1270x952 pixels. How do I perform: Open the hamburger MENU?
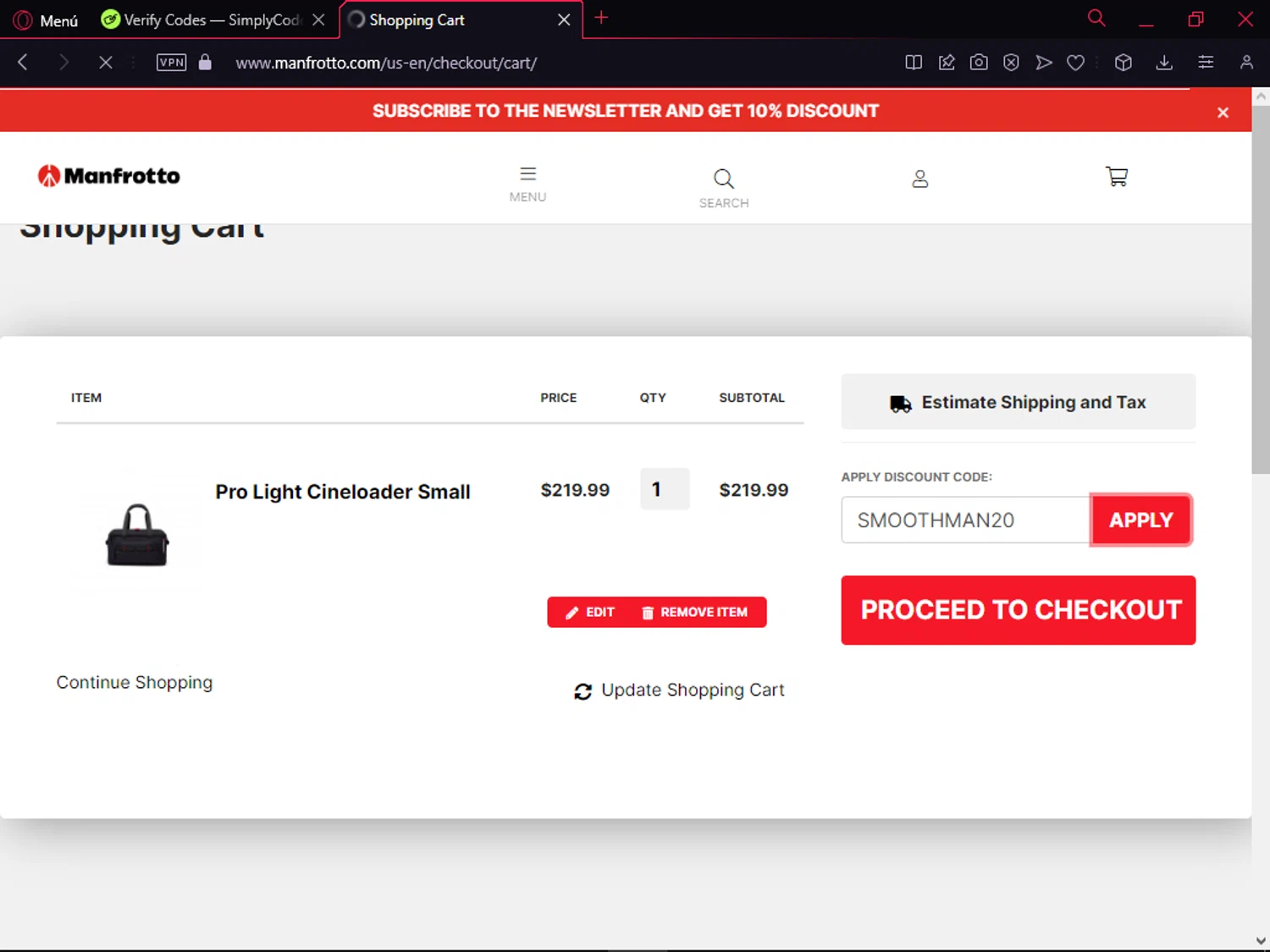527,184
